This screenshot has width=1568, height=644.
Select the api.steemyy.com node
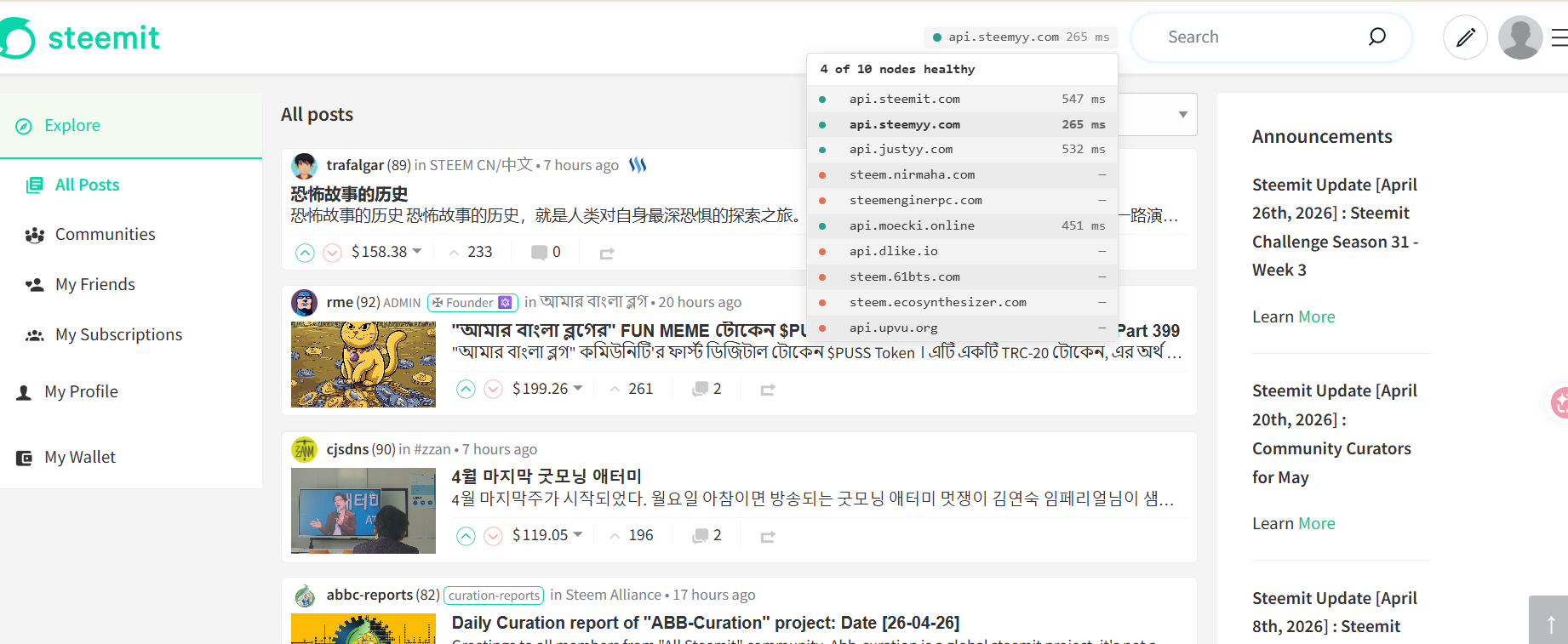[962, 124]
